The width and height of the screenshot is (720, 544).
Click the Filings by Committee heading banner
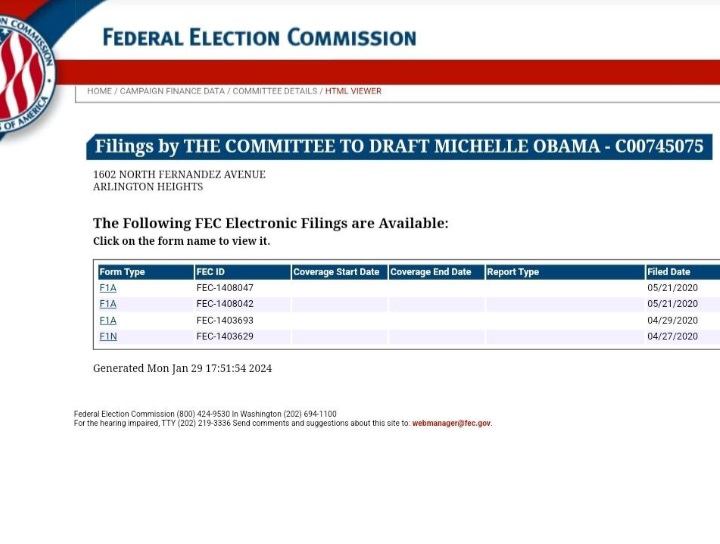click(399, 147)
